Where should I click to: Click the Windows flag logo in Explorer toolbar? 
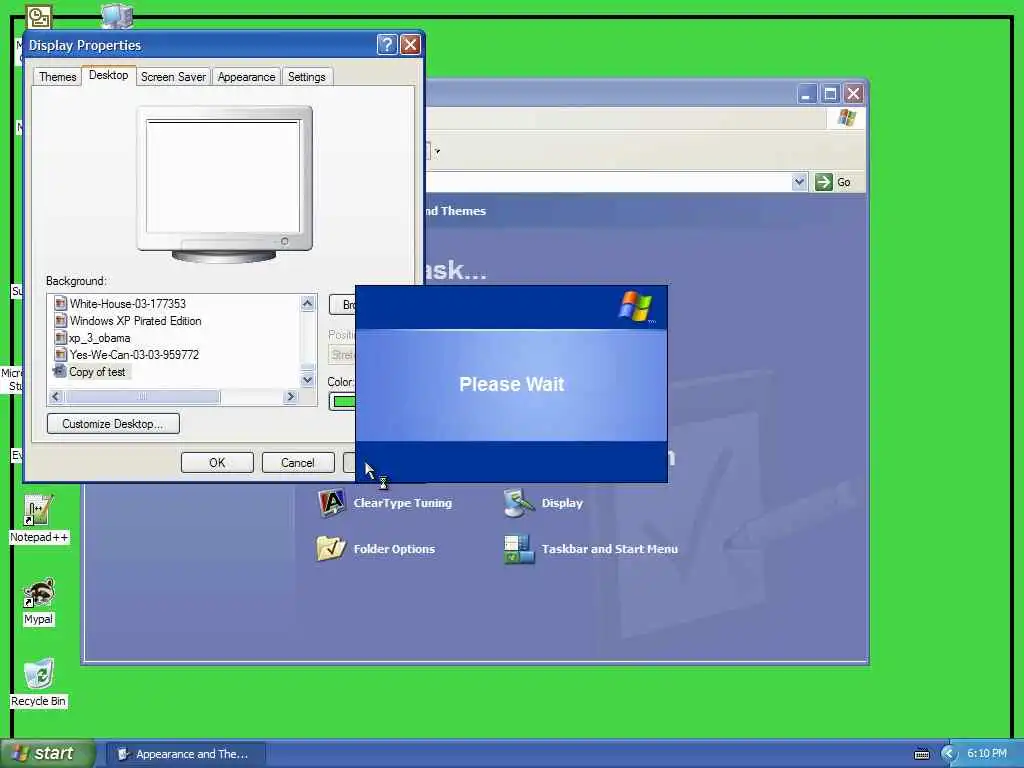tap(846, 118)
